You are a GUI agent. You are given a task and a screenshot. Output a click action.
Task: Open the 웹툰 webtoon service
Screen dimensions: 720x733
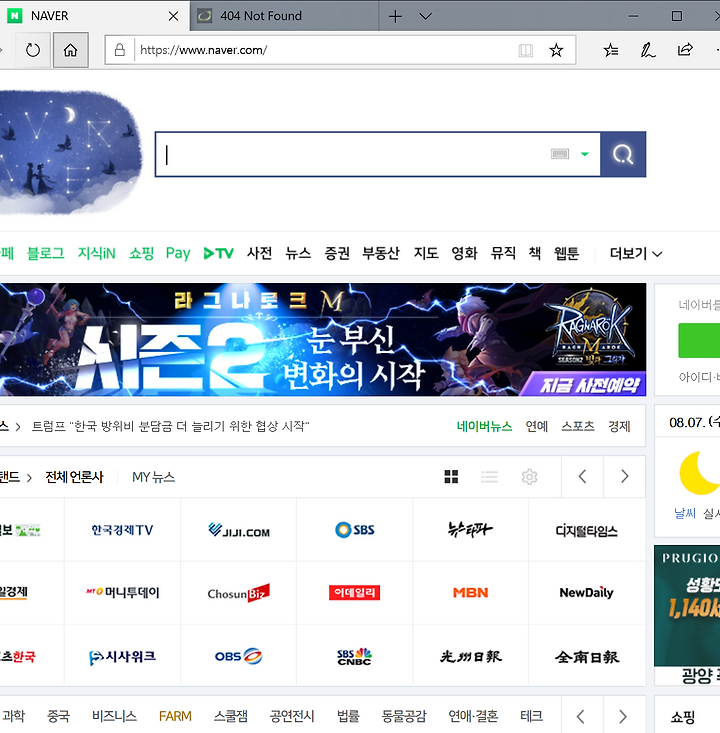coord(567,253)
